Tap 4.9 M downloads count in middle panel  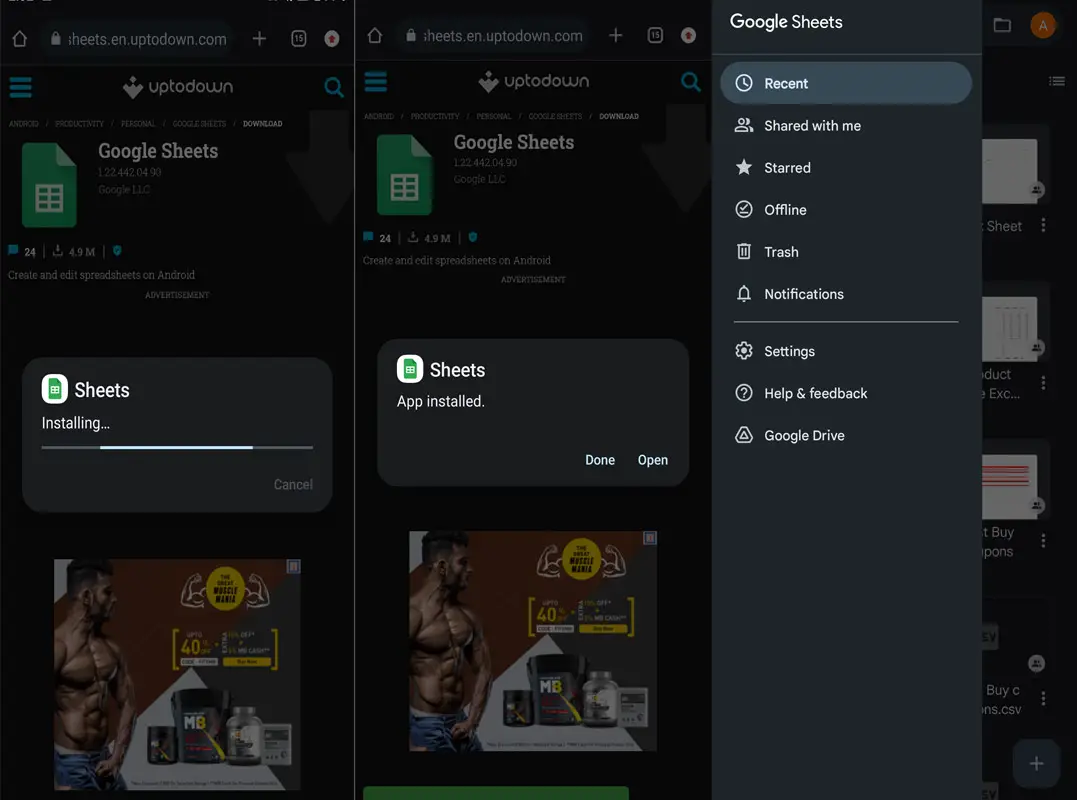(x=429, y=238)
